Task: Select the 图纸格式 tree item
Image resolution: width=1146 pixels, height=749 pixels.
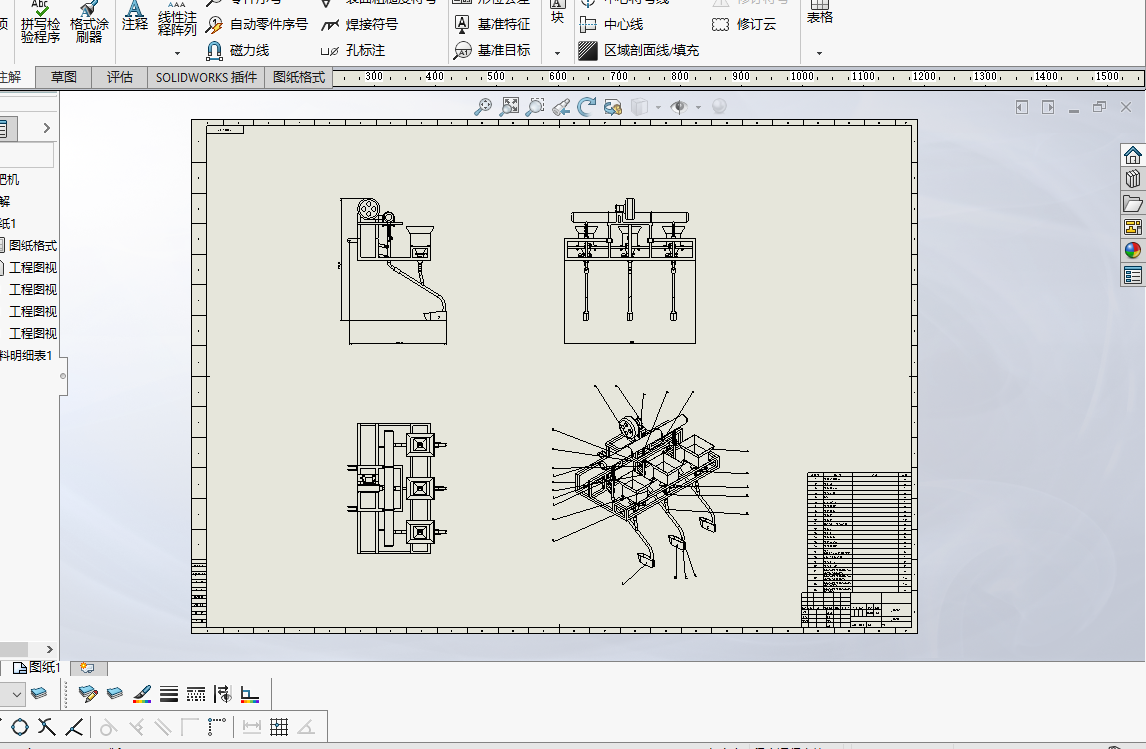Action: [33, 246]
